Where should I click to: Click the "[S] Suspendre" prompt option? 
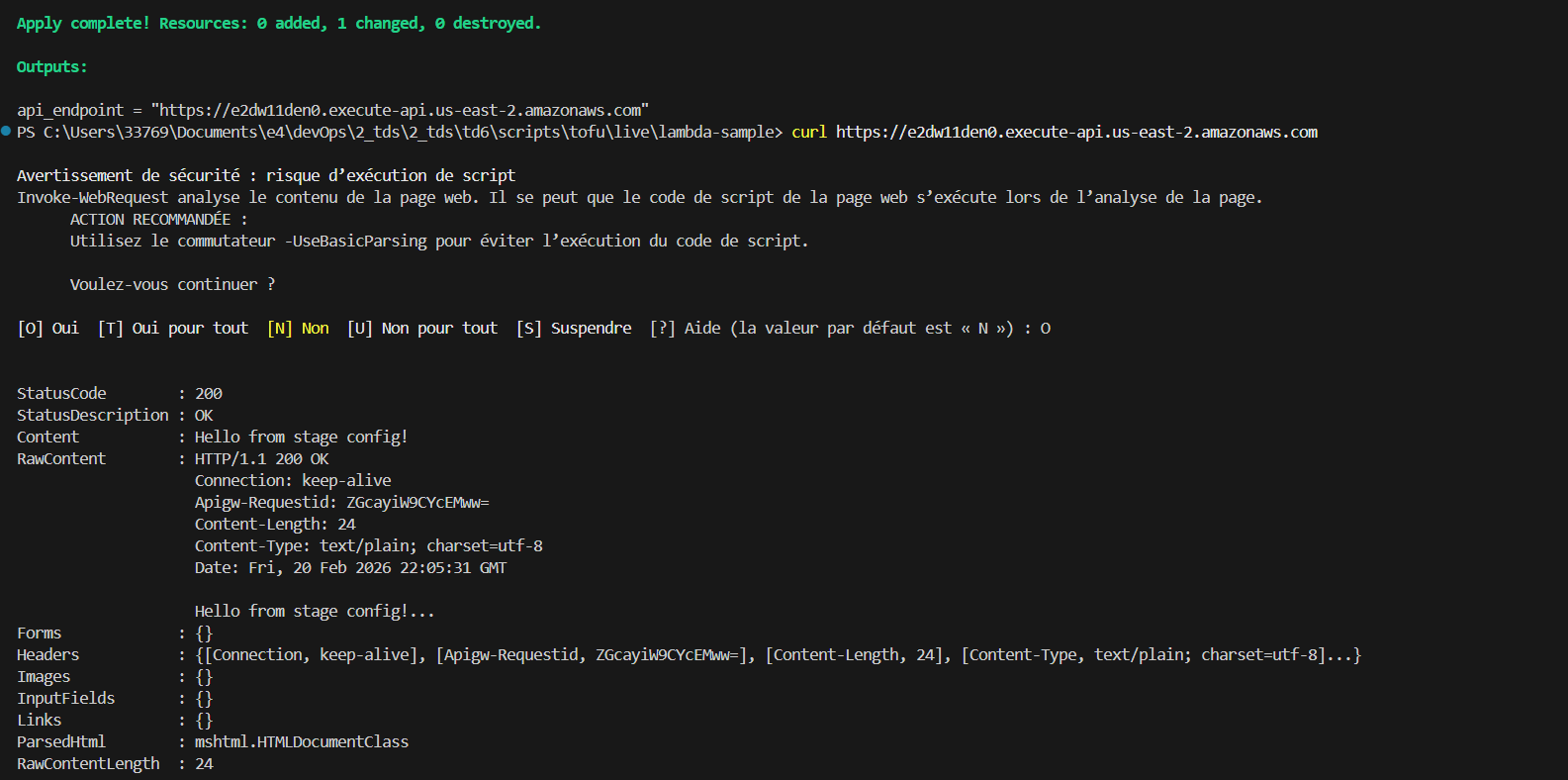coord(574,328)
